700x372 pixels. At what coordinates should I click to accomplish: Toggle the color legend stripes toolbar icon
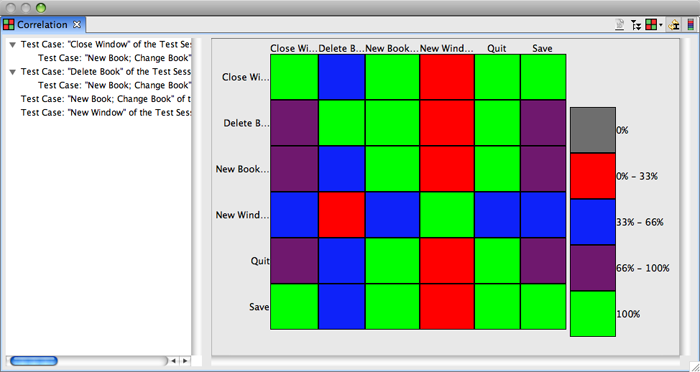coord(691,25)
